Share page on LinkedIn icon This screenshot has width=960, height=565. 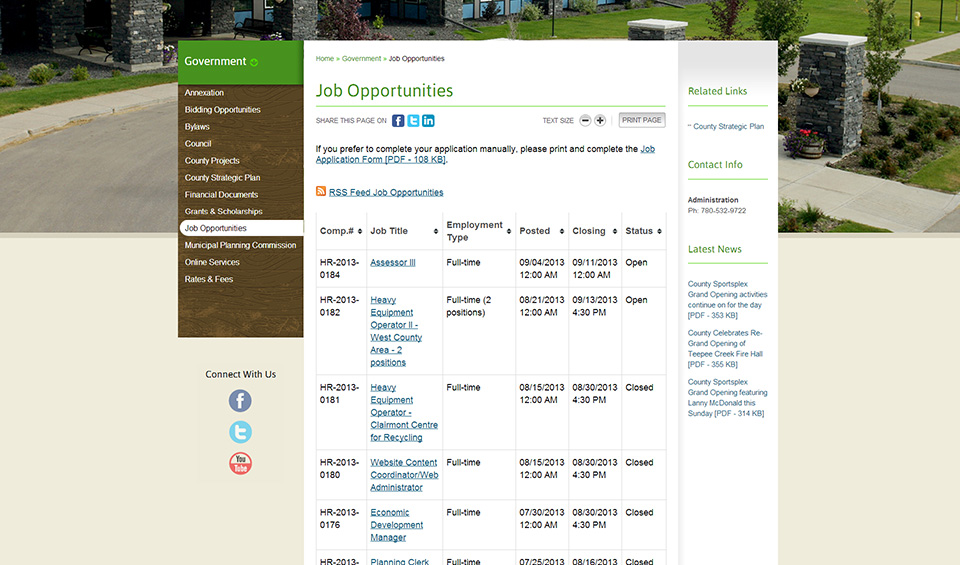pyautogui.click(x=428, y=121)
